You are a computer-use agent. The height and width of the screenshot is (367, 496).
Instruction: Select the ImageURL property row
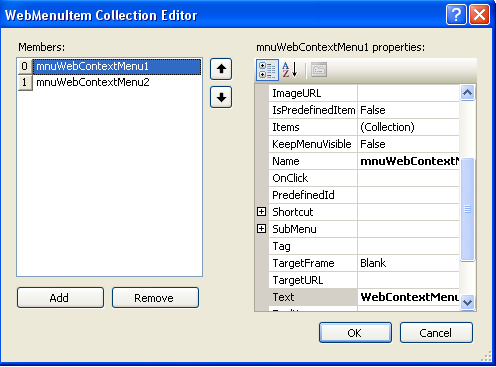[313, 93]
